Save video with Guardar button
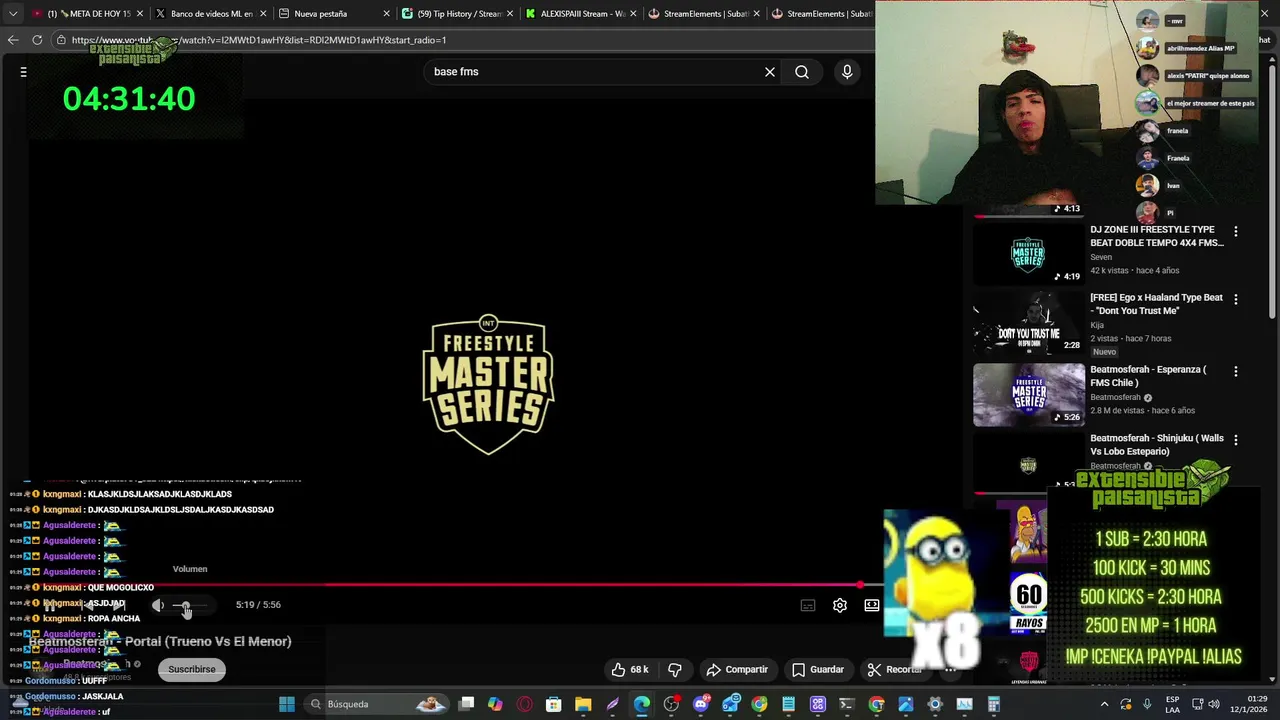This screenshot has width=1280, height=720. point(818,669)
